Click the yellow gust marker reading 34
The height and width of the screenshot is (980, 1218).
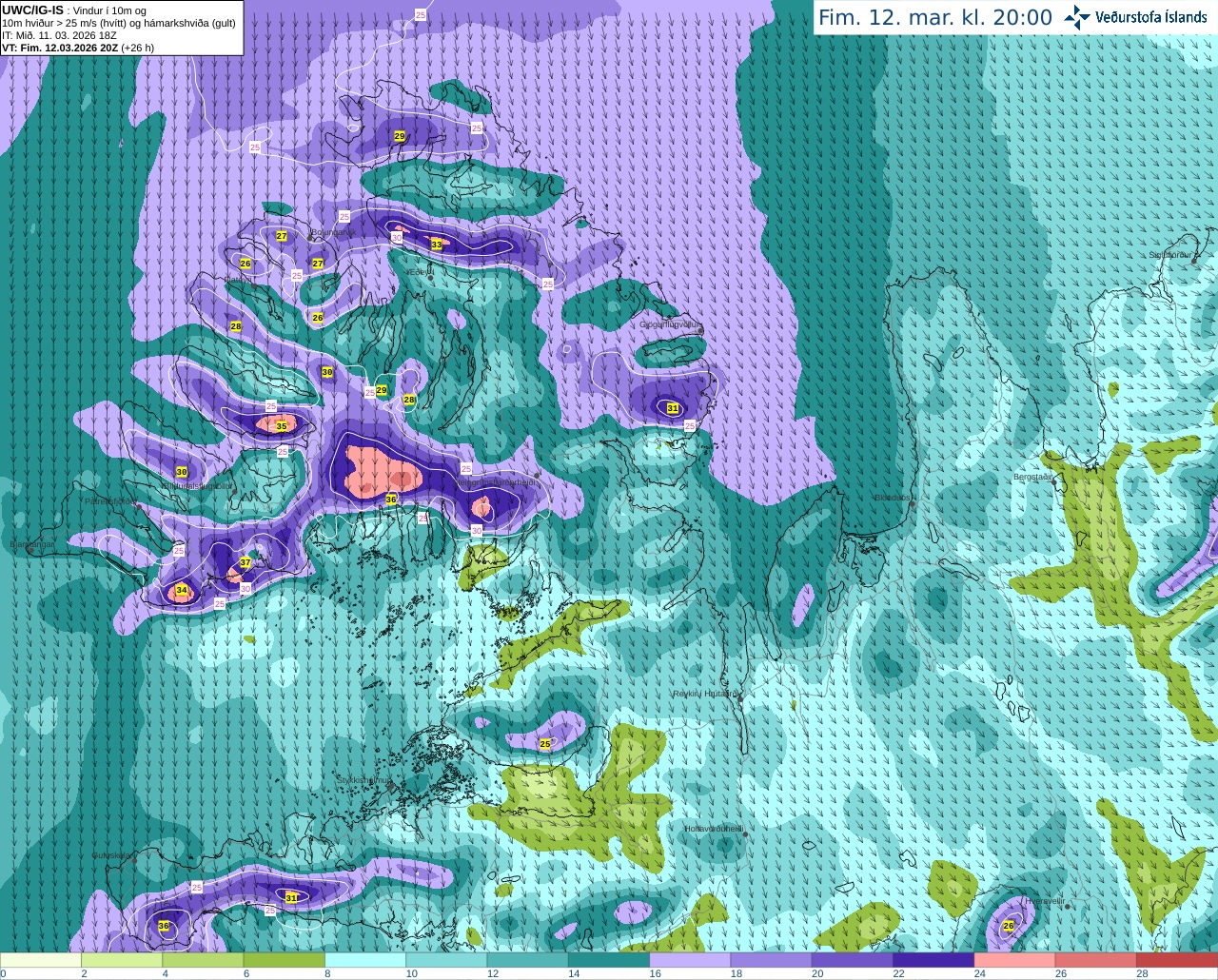tap(182, 591)
